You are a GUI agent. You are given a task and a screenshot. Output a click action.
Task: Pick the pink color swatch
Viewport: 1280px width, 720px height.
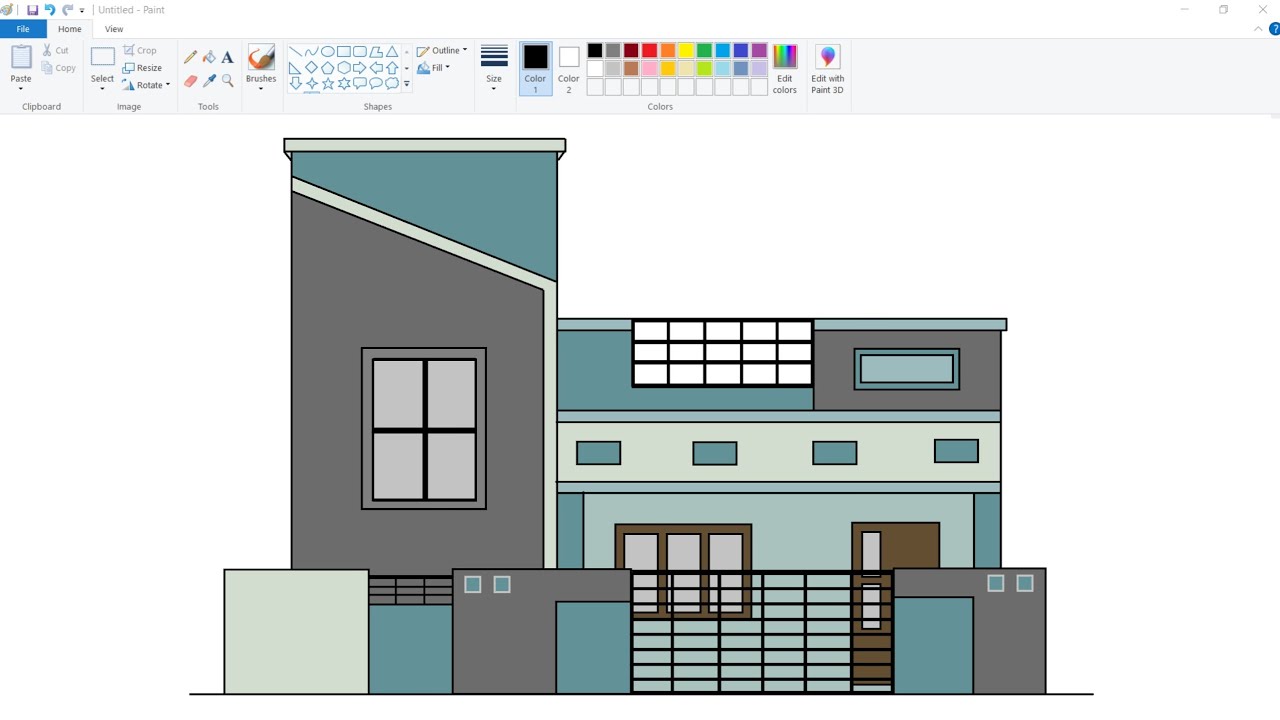(650, 68)
